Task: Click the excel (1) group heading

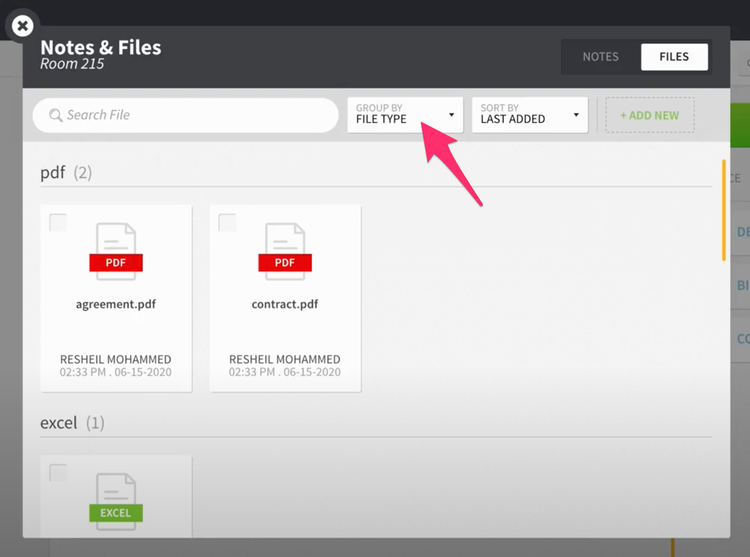Action: click(x=72, y=423)
